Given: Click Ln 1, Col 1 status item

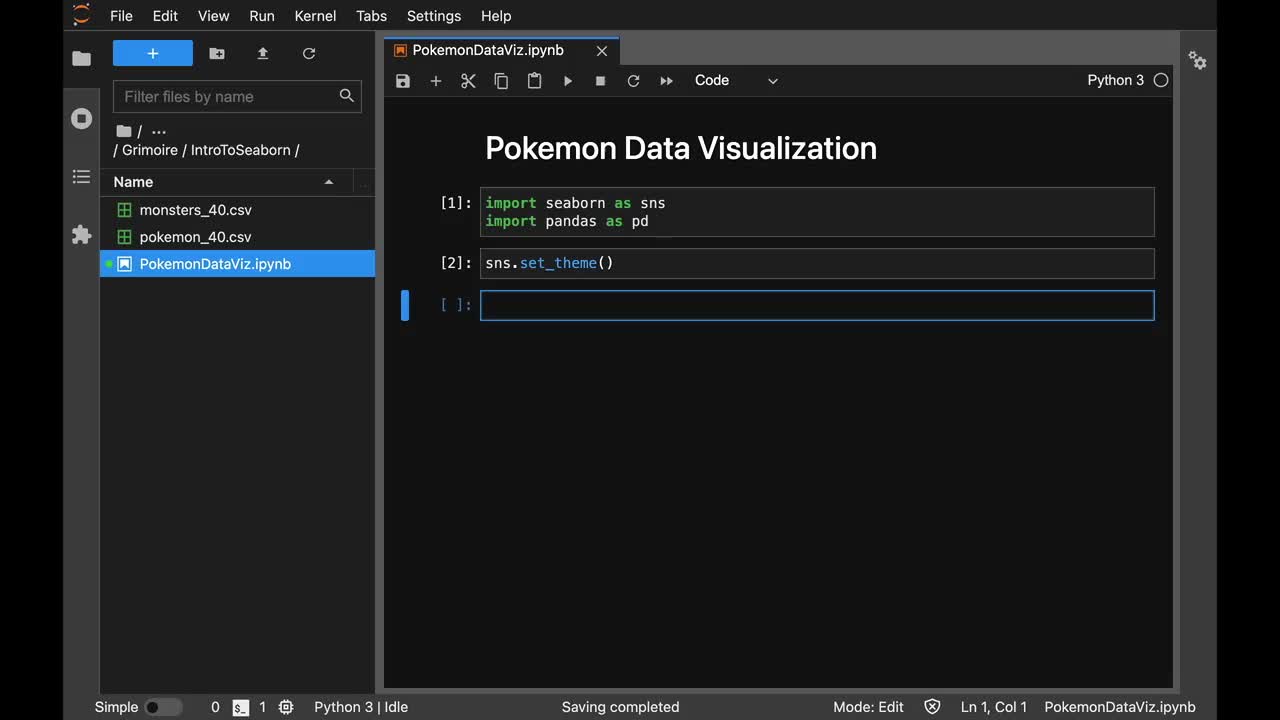Looking at the screenshot, I should (x=994, y=707).
